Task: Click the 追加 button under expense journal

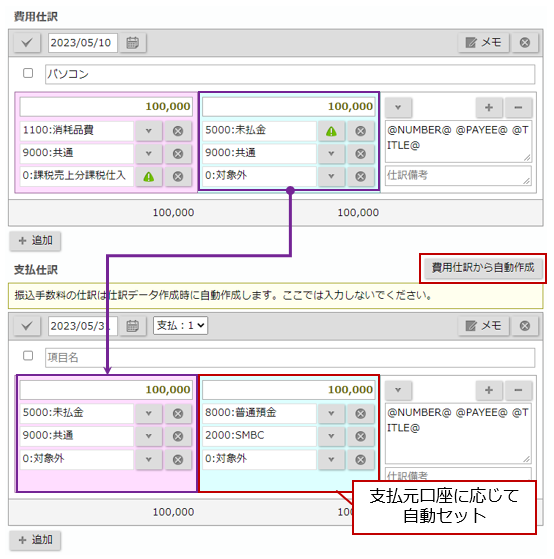Action: (x=35, y=241)
